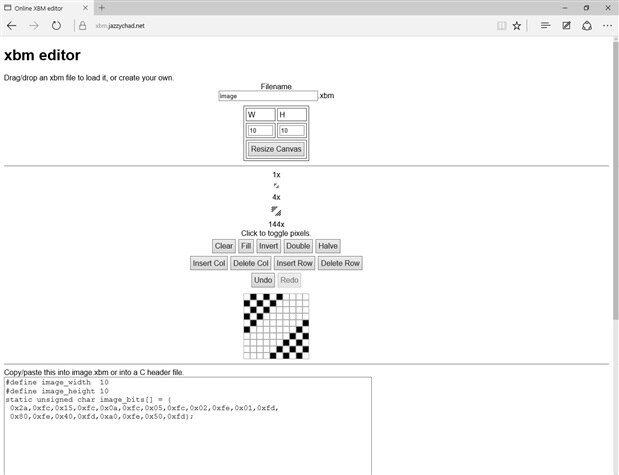Screen dimensions: 619x475
Task: Click the 1x preview thumbnail
Action: (276, 185)
